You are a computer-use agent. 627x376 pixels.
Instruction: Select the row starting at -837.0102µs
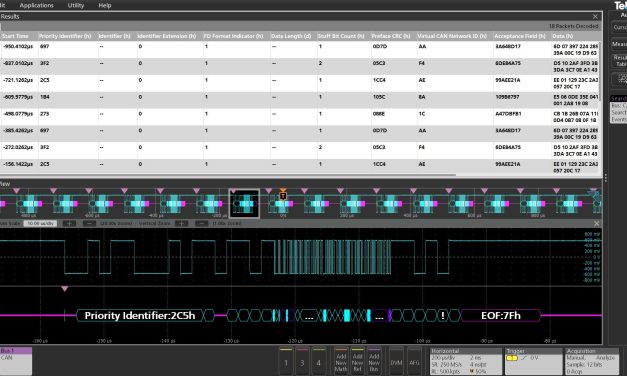click(299, 66)
